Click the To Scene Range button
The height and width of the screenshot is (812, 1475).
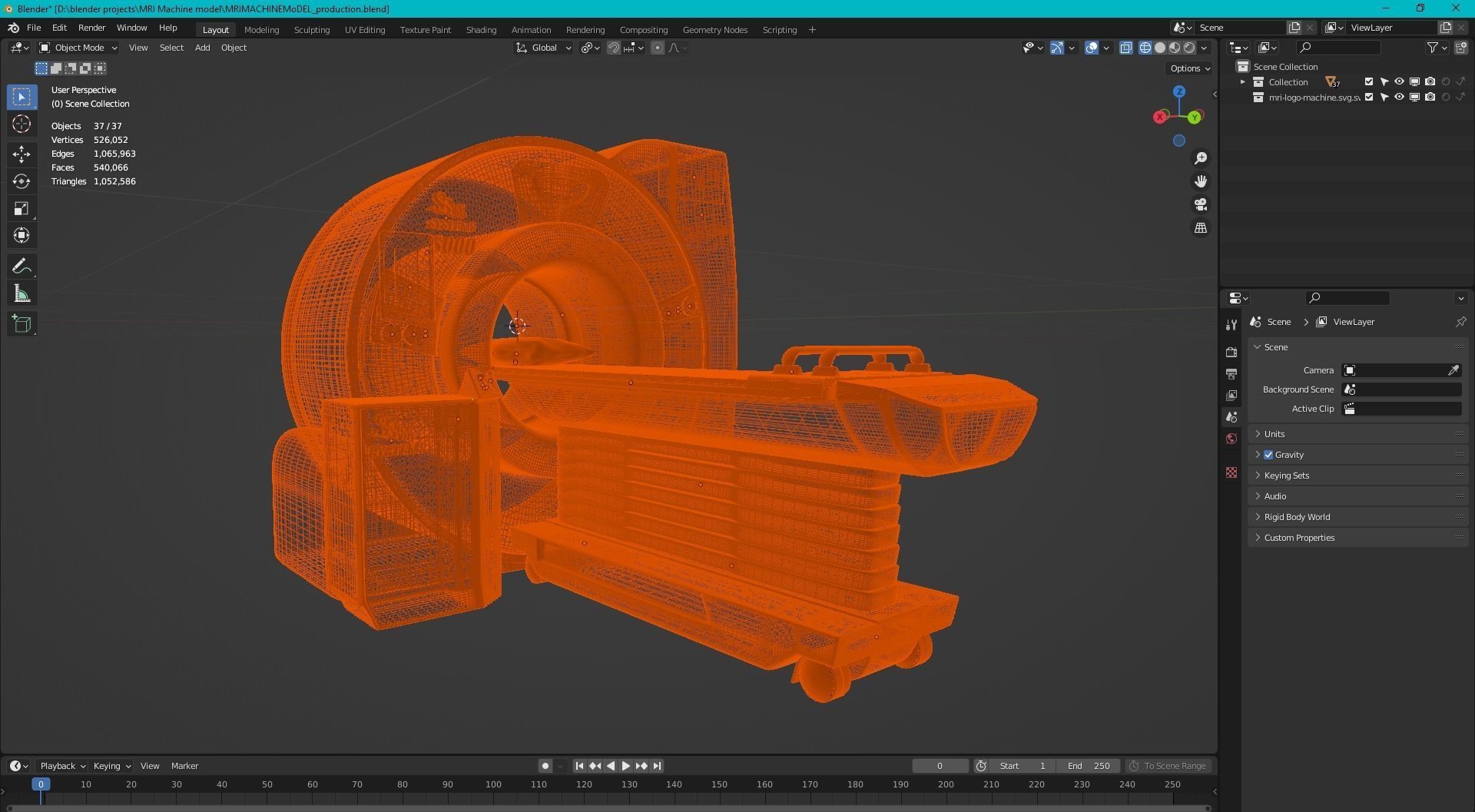click(x=1168, y=766)
